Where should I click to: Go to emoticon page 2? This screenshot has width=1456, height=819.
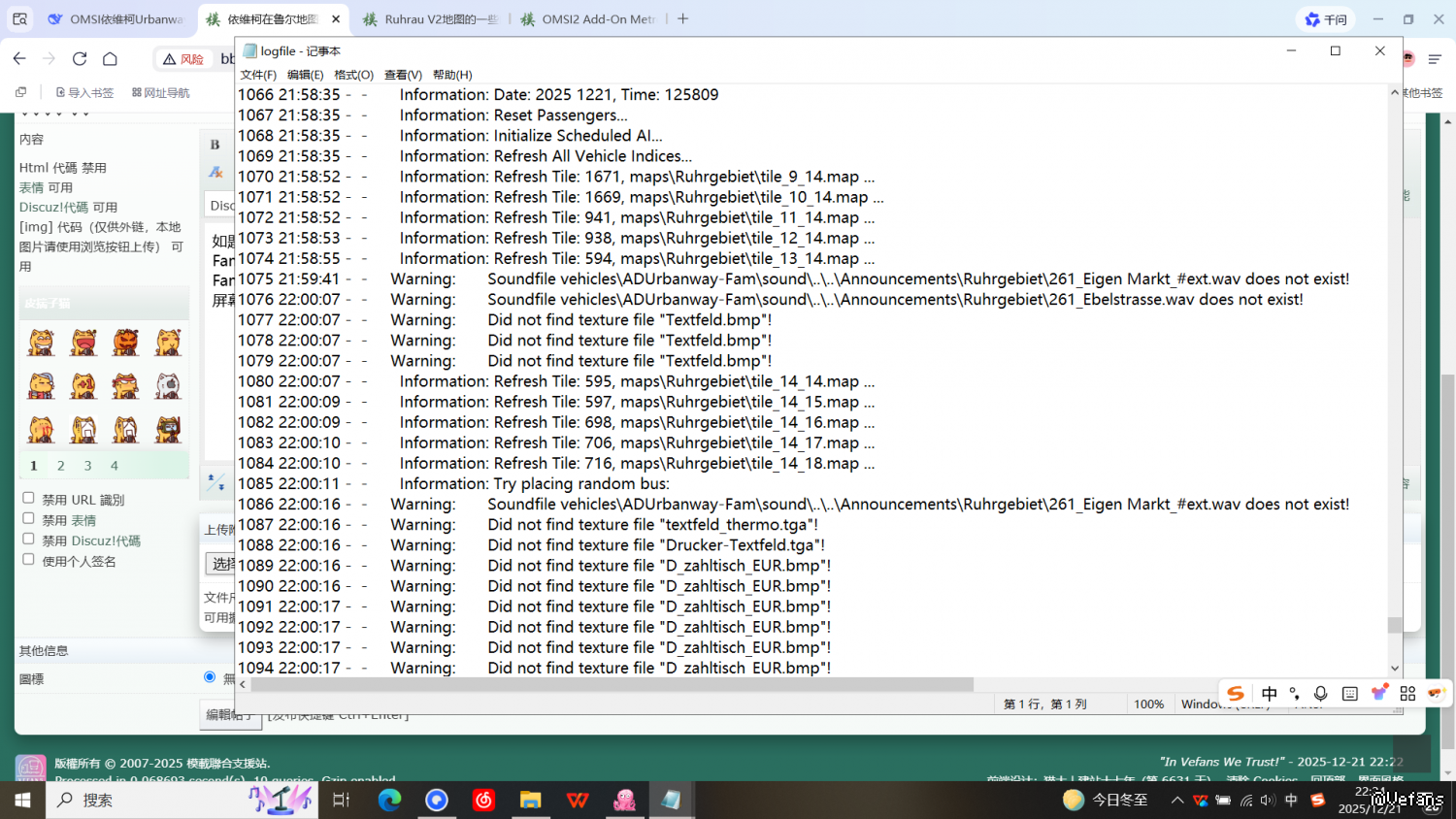[x=60, y=466]
